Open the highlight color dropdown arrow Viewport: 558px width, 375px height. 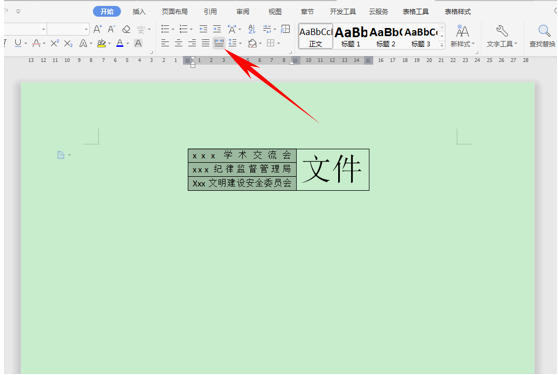point(109,44)
